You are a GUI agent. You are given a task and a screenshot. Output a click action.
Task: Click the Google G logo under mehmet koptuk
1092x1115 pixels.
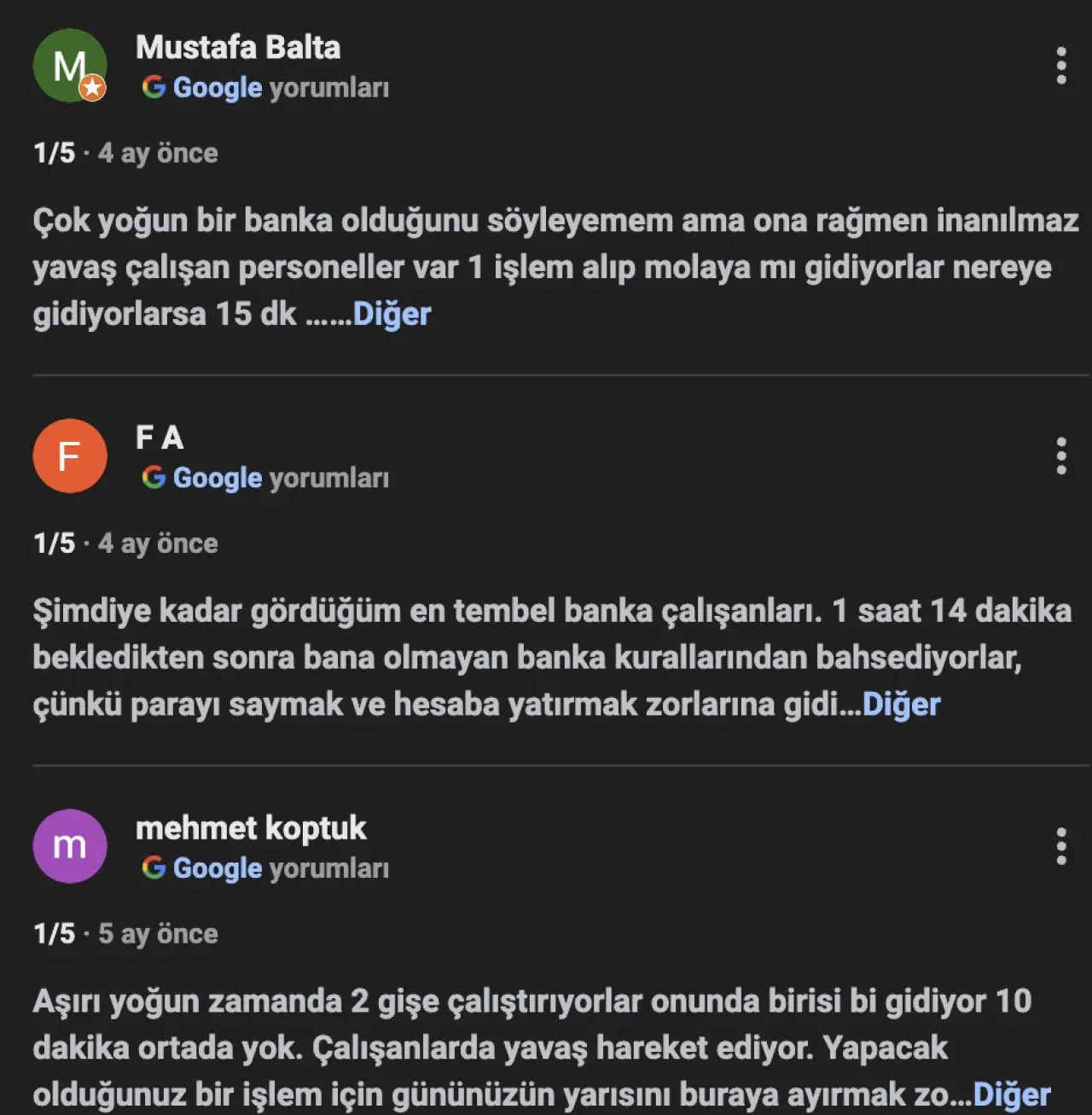pyautogui.click(x=154, y=868)
